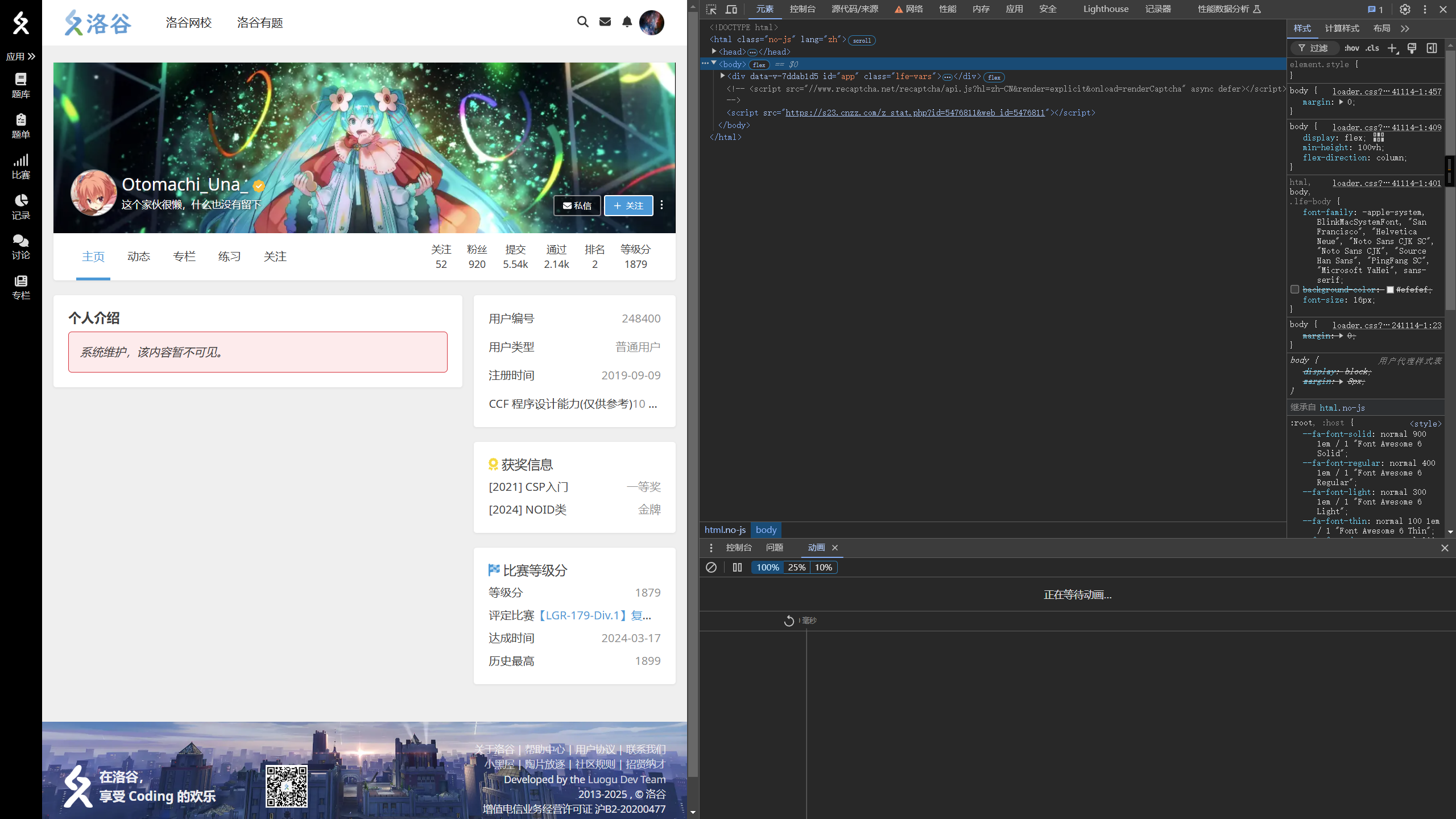Toggle the .cls class editor

(1372, 48)
